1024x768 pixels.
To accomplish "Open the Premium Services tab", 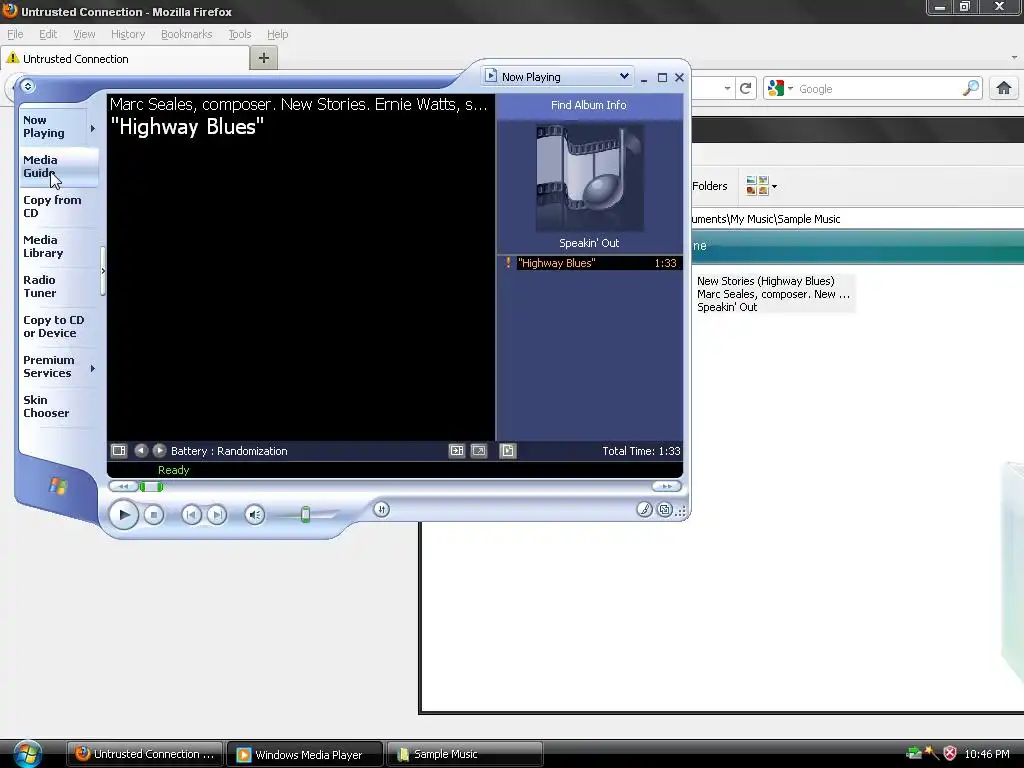I will click(48, 366).
